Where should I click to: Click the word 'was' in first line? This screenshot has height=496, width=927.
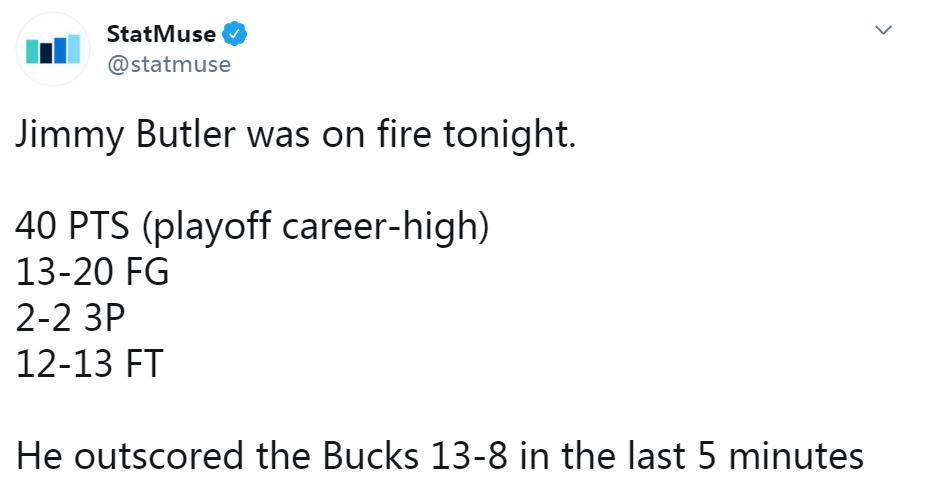[278, 136]
